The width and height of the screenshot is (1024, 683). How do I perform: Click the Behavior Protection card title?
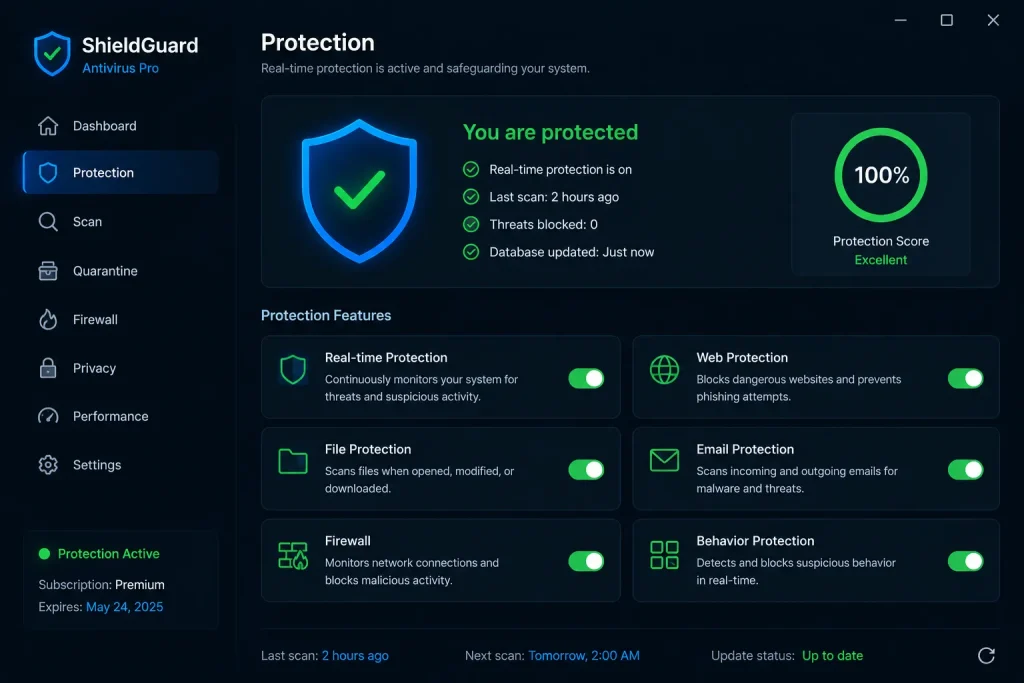(755, 541)
